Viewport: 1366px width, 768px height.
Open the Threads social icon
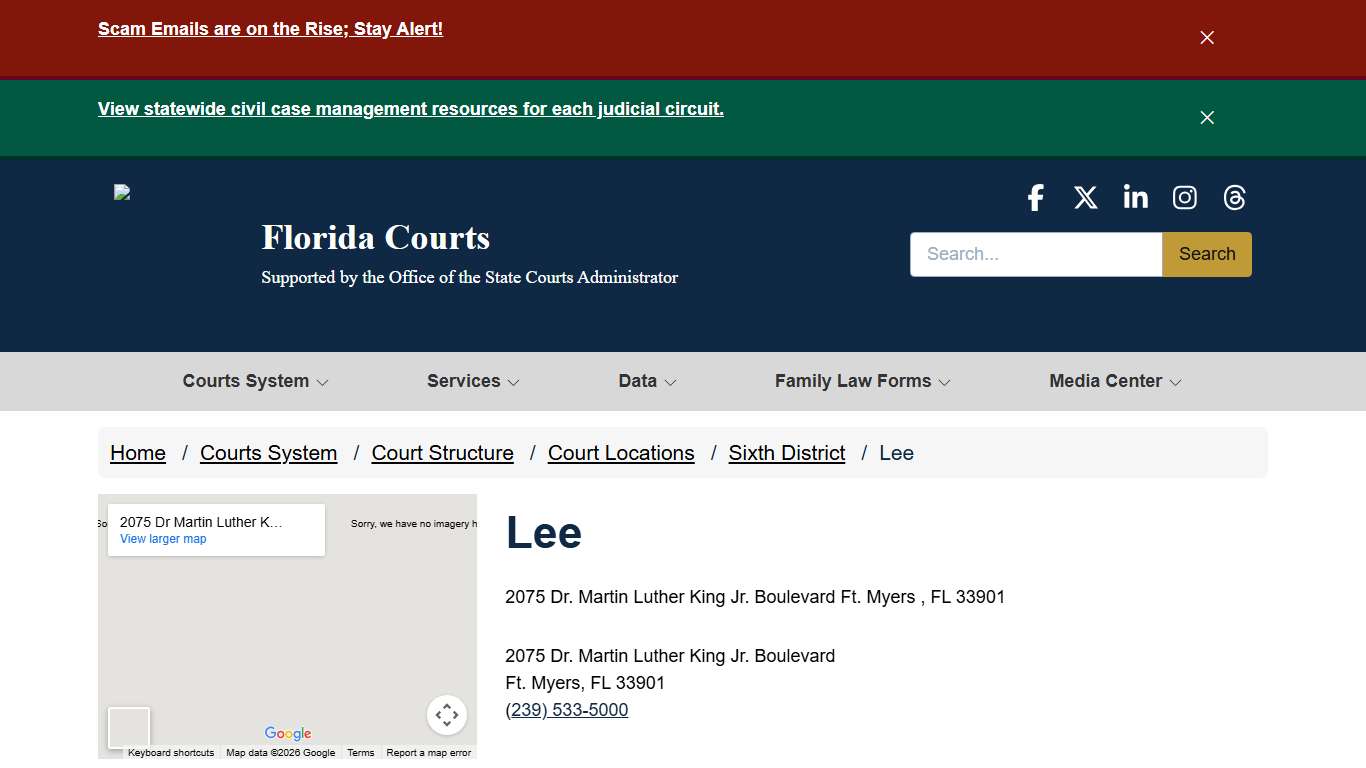tap(1234, 197)
